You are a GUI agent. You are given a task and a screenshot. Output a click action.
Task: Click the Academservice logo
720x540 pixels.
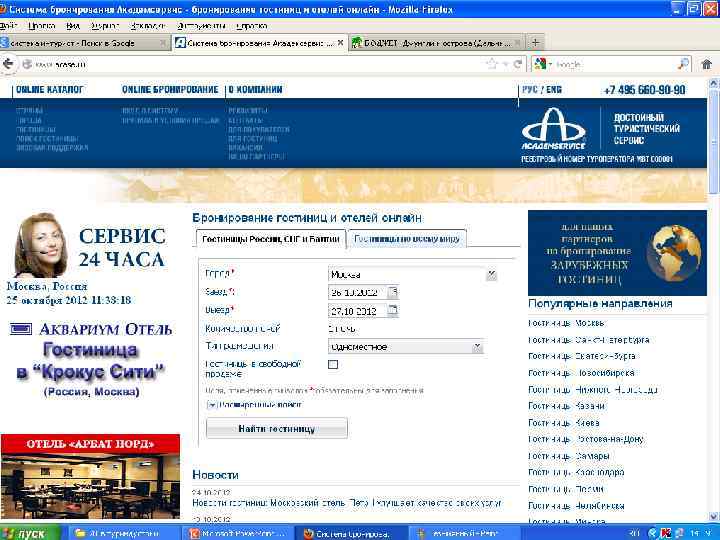(x=553, y=129)
